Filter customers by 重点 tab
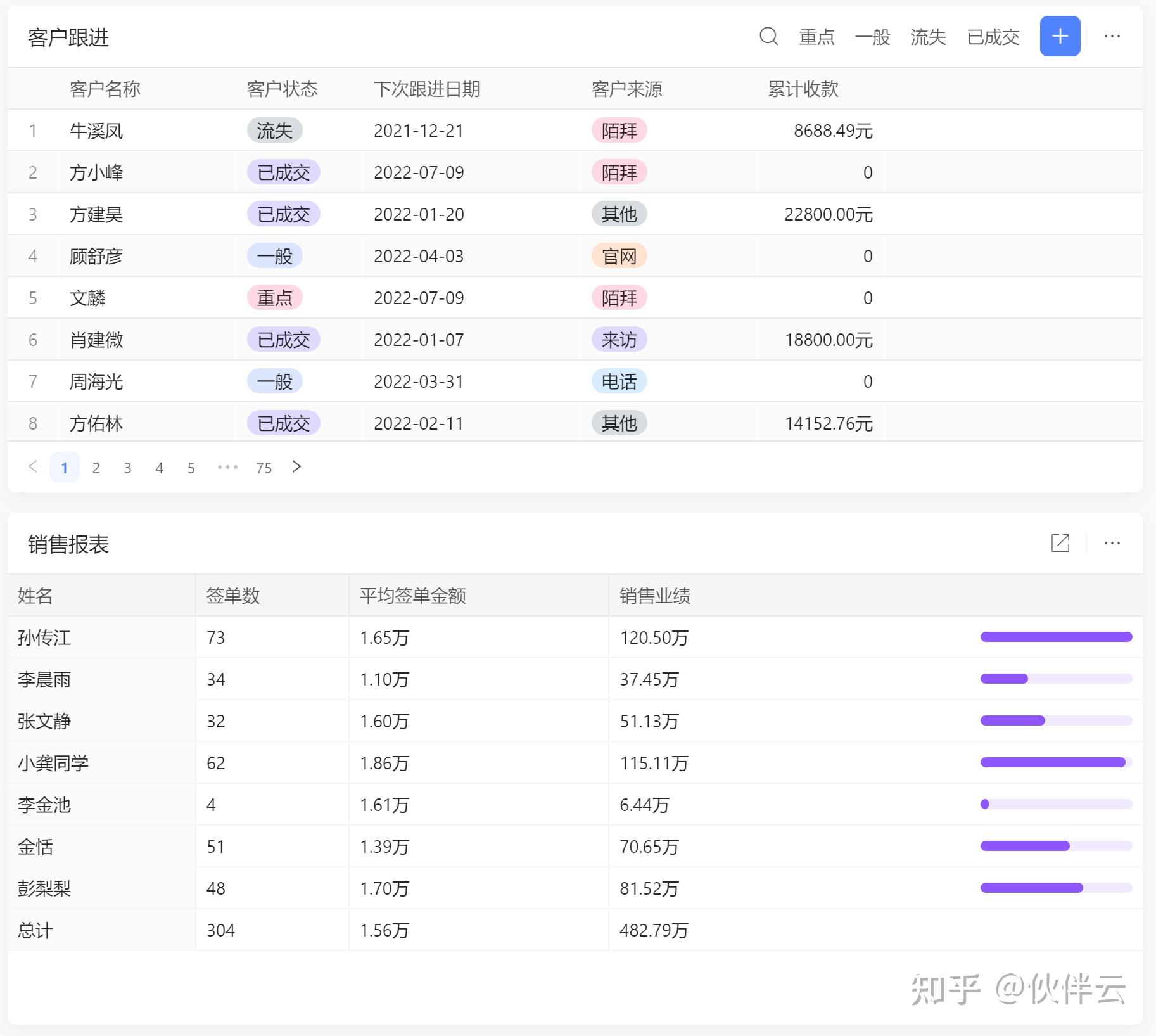The width and height of the screenshot is (1156, 1036). (x=816, y=37)
